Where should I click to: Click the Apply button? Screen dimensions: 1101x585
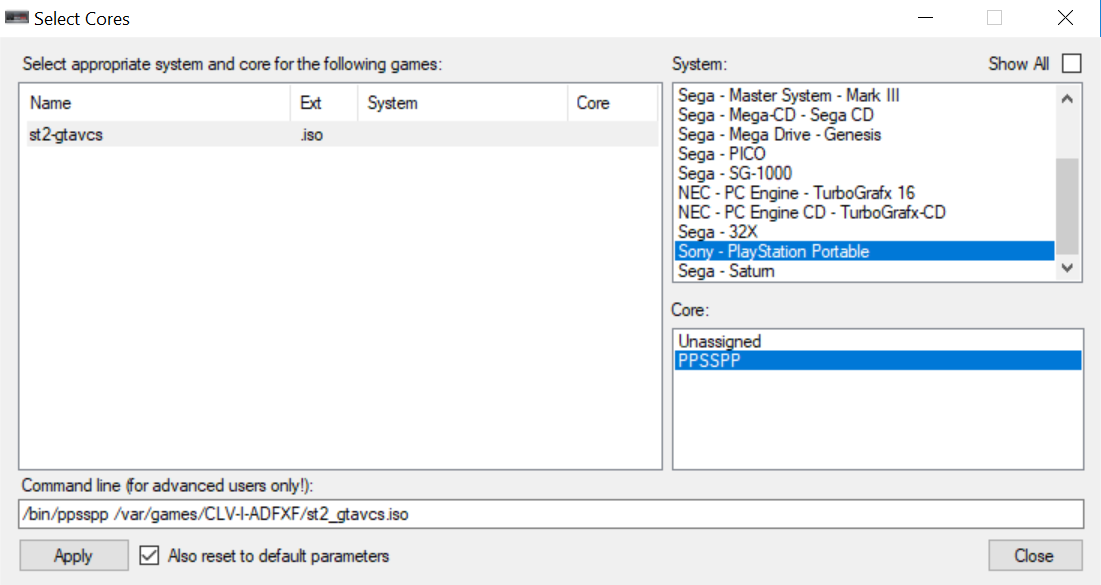(x=74, y=556)
